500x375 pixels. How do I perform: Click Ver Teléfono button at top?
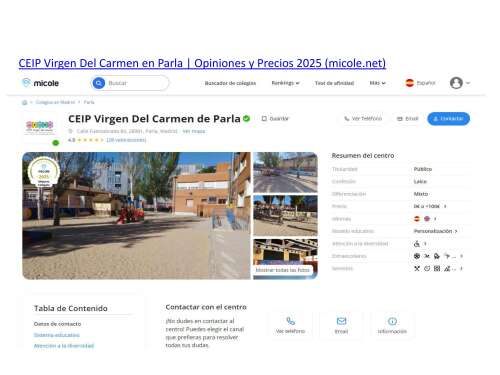point(363,119)
